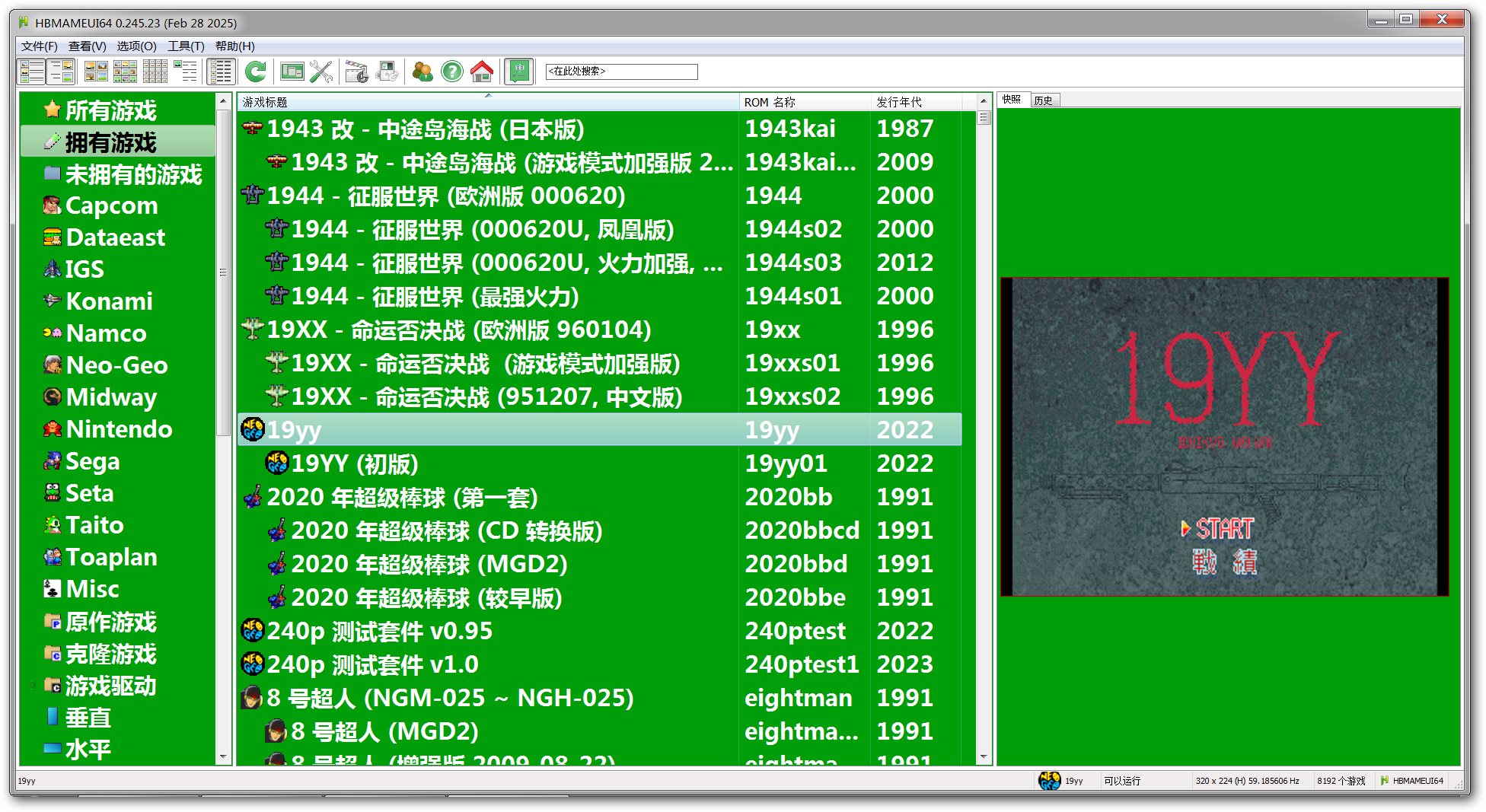This screenshot has height=812, width=1486.
Task: Sort by 发行年代 column header
Action: coord(917,102)
